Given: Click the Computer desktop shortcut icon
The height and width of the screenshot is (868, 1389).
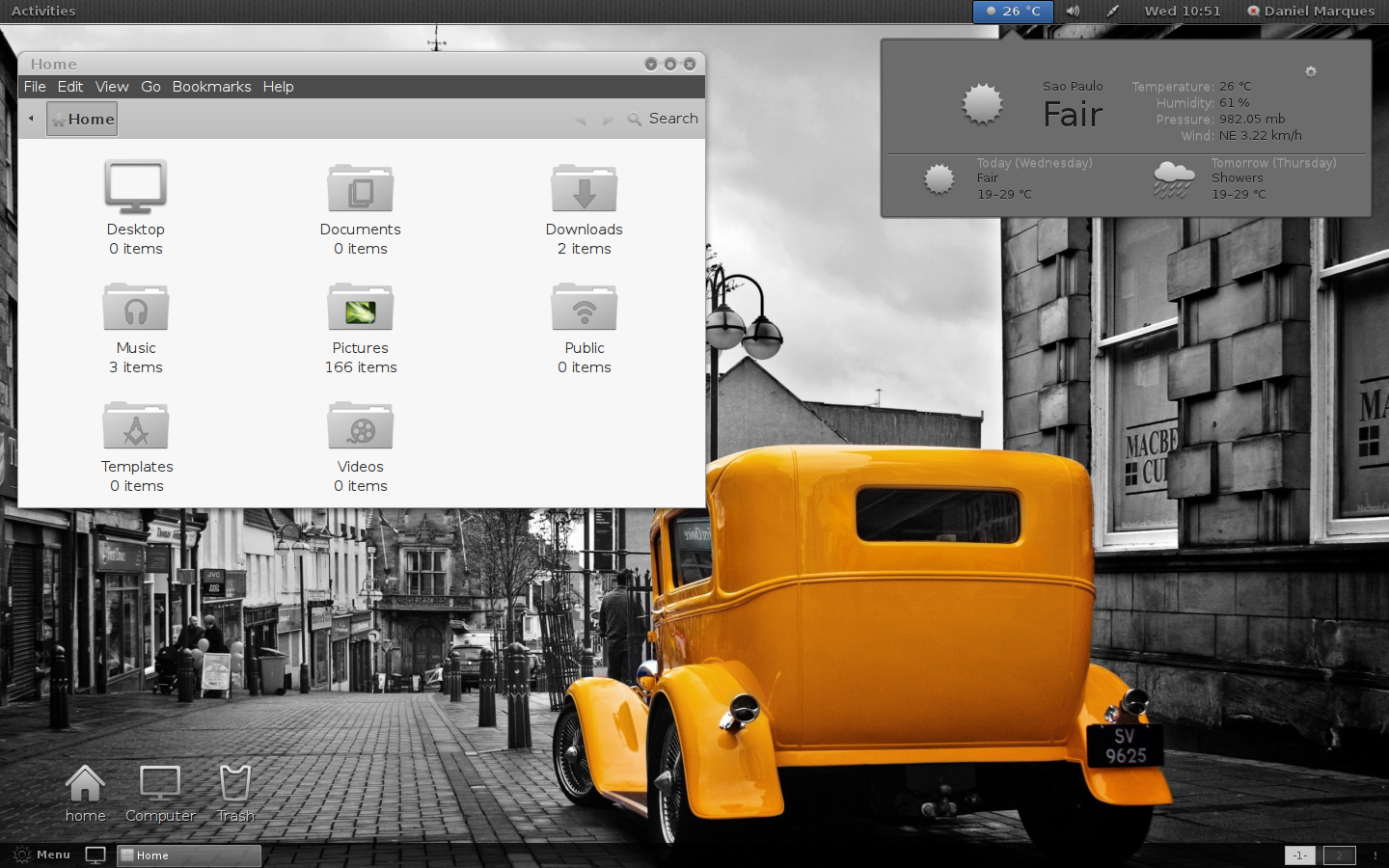Looking at the screenshot, I should tap(160, 783).
